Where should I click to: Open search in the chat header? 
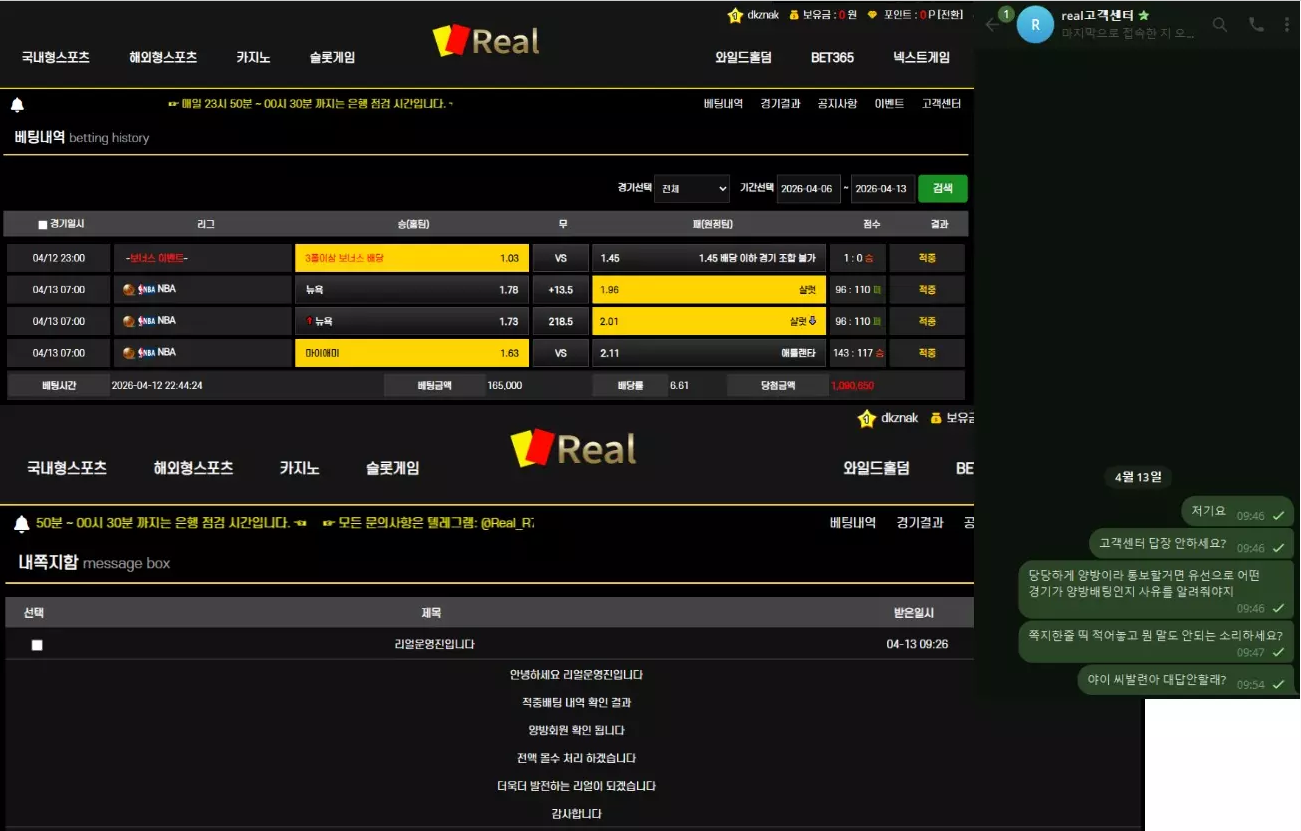(1219, 25)
